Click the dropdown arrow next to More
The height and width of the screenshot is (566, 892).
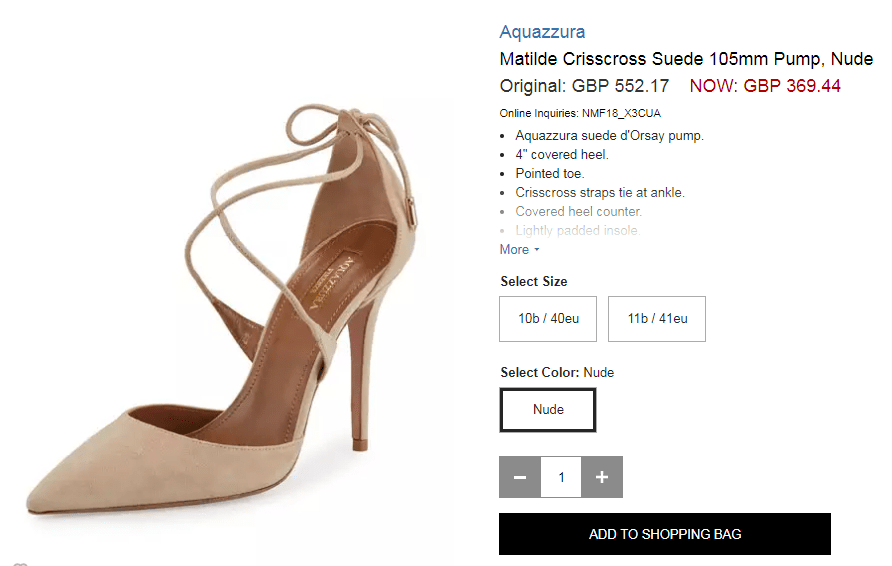537,250
